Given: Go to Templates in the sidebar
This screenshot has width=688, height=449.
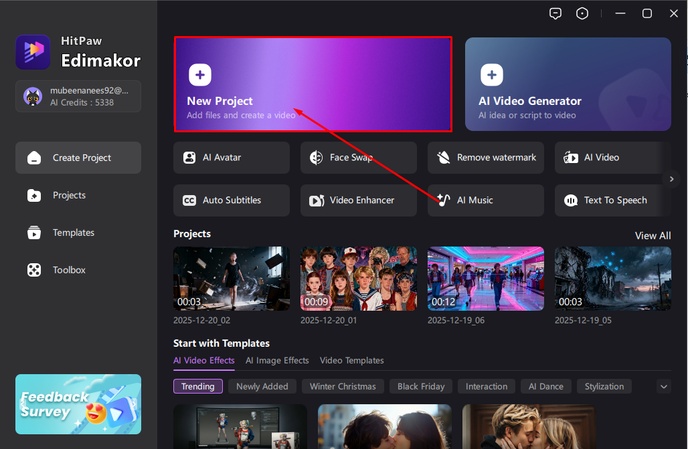Looking at the screenshot, I should tap(73, 233).
